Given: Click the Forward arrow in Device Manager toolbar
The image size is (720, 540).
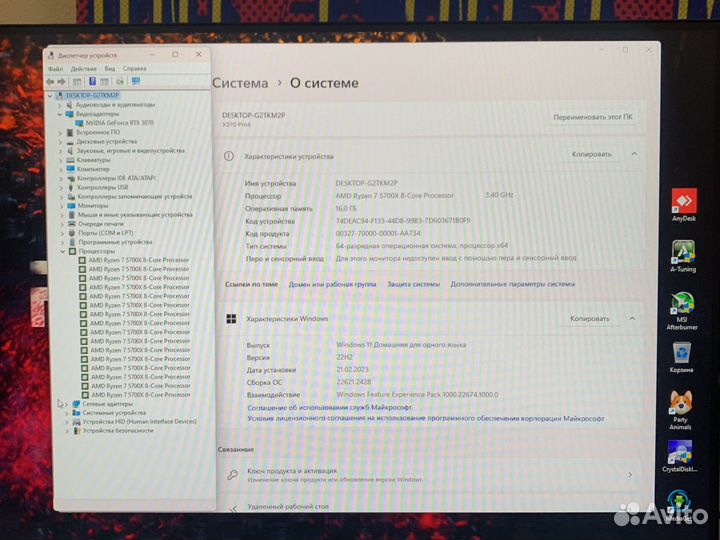Looking at the screenshot, I should point(61,82).
